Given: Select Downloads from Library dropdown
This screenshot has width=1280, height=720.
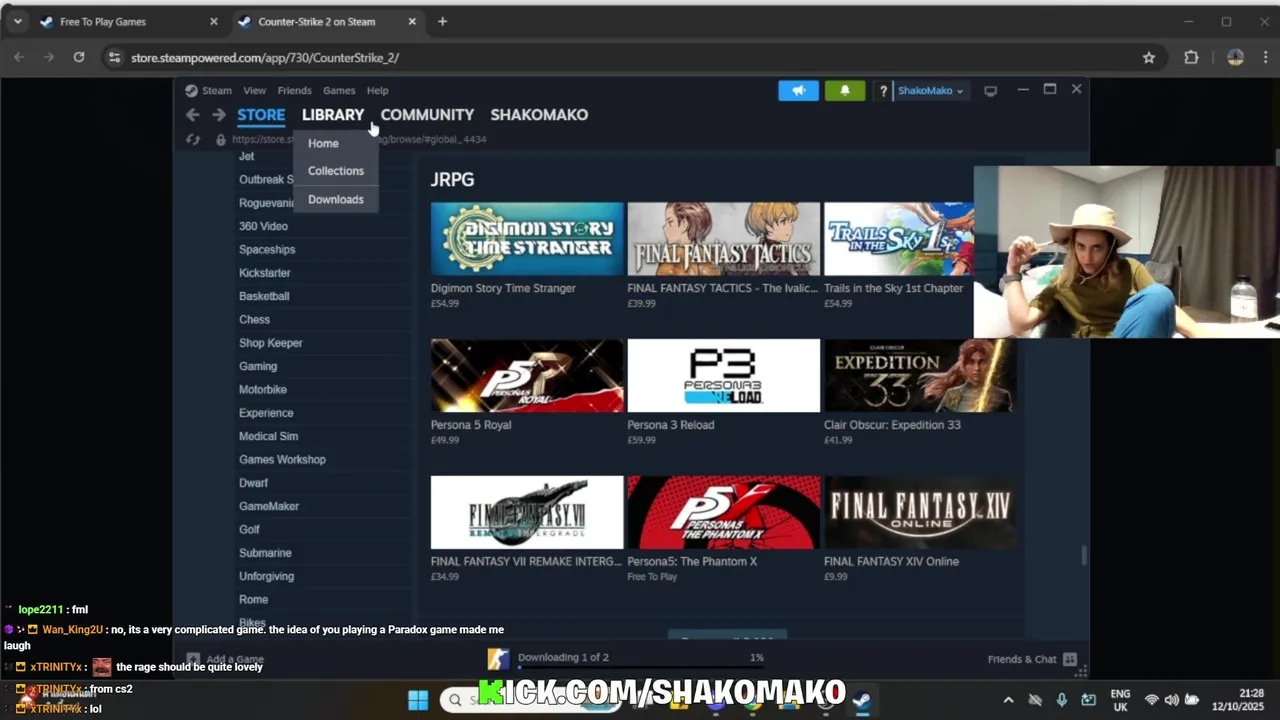Looking at the screenshot, I should point(336,199).
